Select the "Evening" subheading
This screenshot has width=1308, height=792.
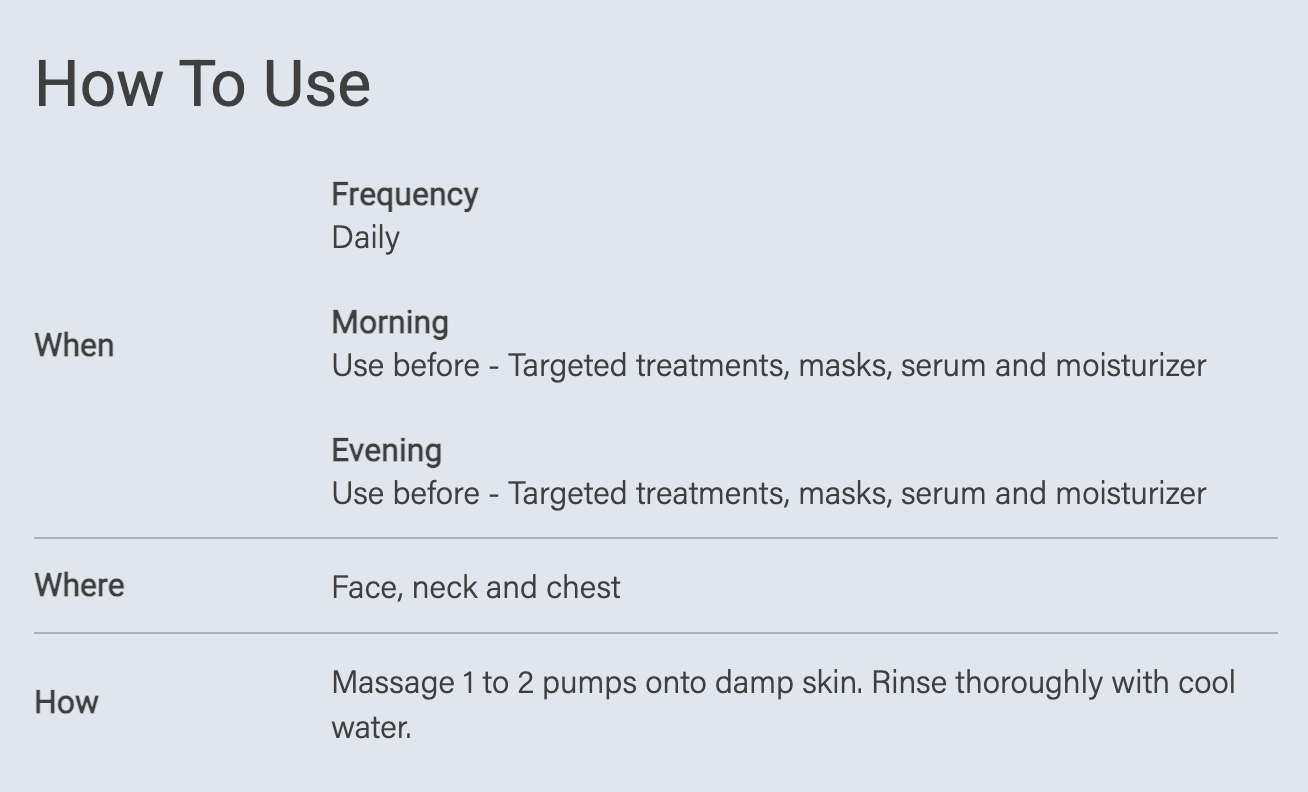[386, 450]
